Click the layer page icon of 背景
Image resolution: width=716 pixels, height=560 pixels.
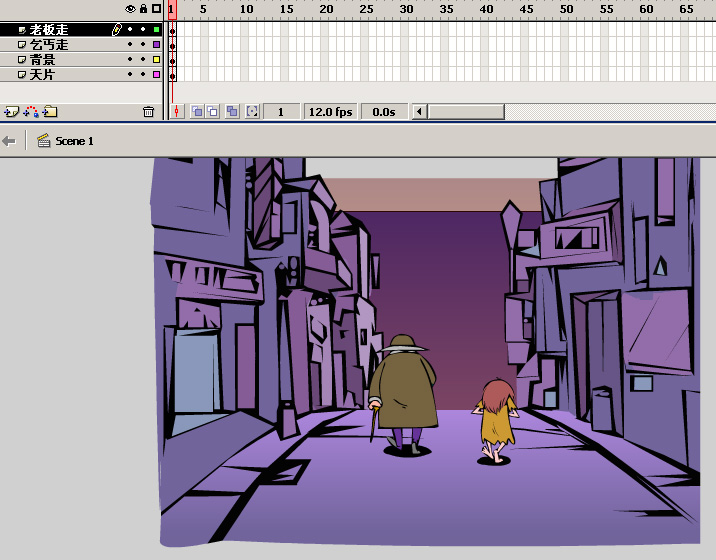pyautogui.click(x=21, y=59)
